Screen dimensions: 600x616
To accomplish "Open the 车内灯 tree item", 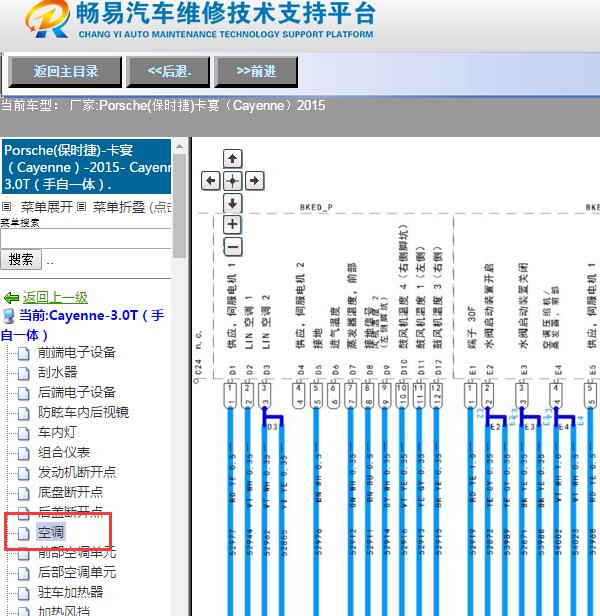I will pyautogui.click(x=57, y=432).
